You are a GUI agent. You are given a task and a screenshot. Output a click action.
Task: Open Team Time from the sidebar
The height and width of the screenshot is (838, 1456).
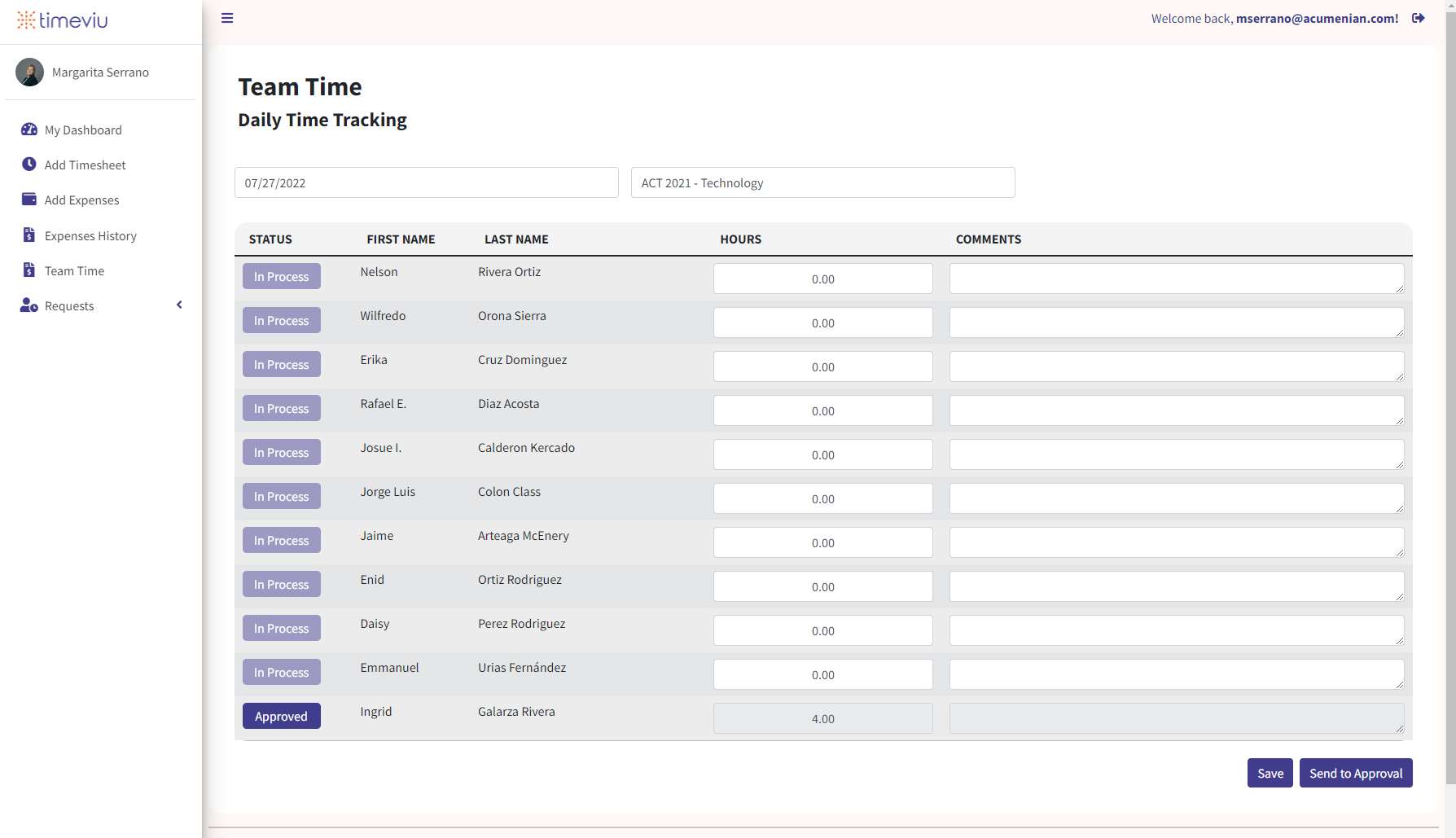[x=74, y=271]
